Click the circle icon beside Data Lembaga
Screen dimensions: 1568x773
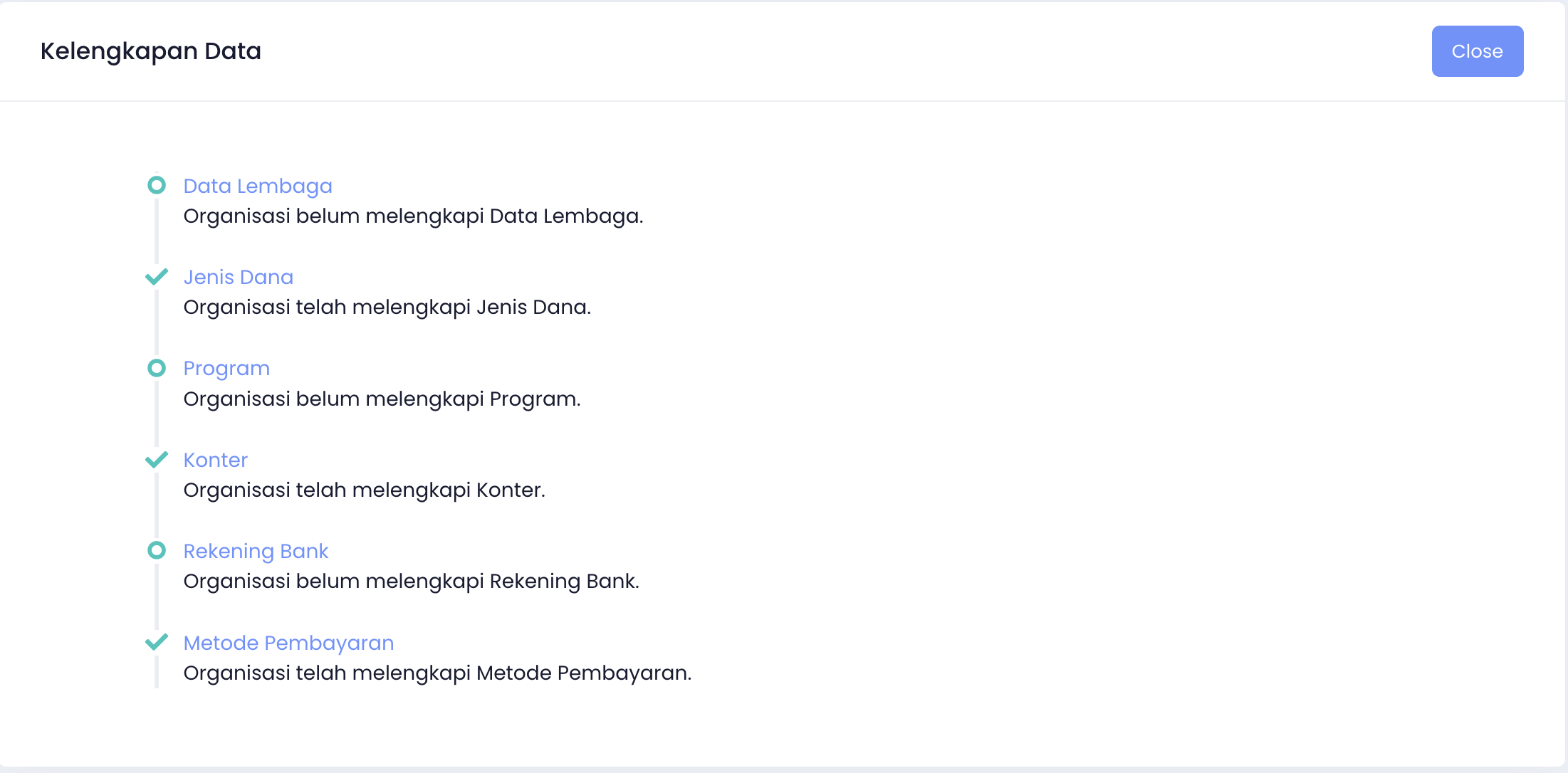(x=157, y=185)
